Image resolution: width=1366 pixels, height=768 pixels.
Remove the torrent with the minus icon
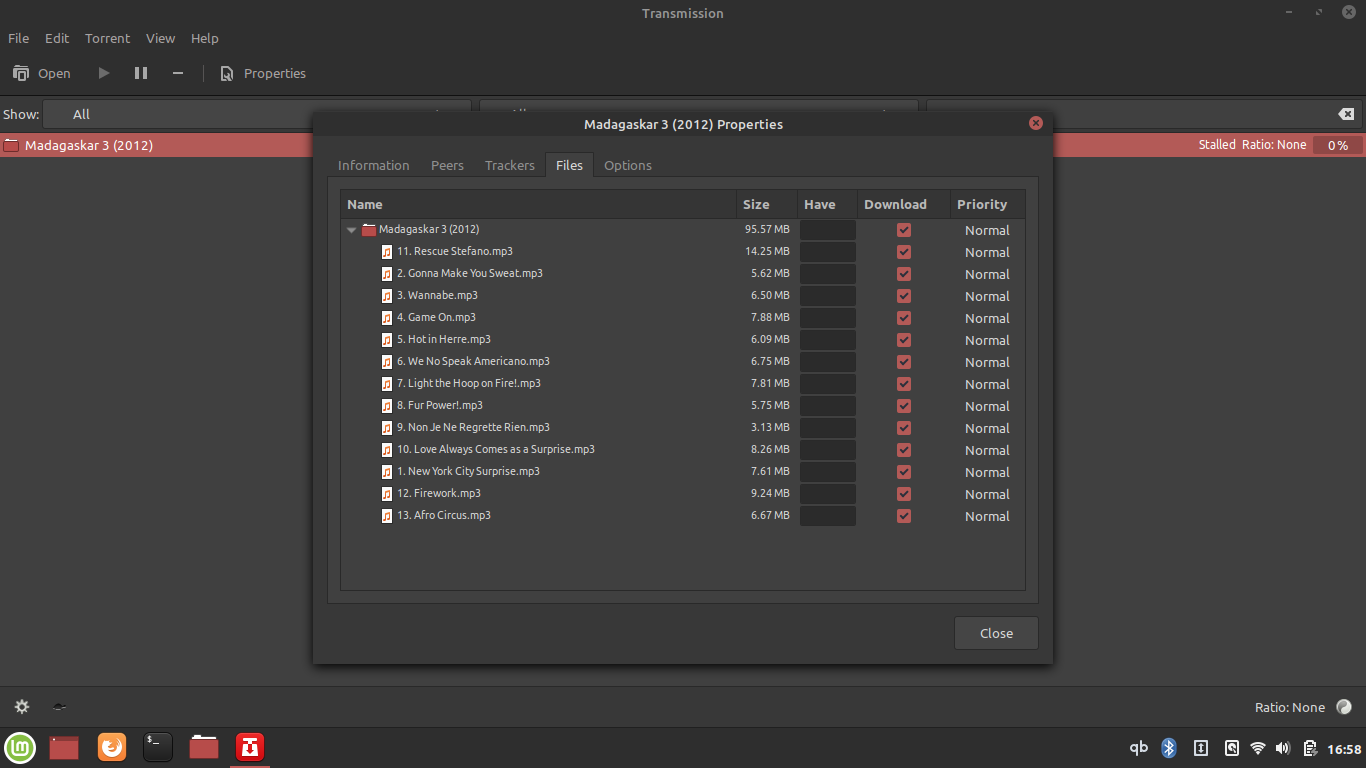(178, 73)
